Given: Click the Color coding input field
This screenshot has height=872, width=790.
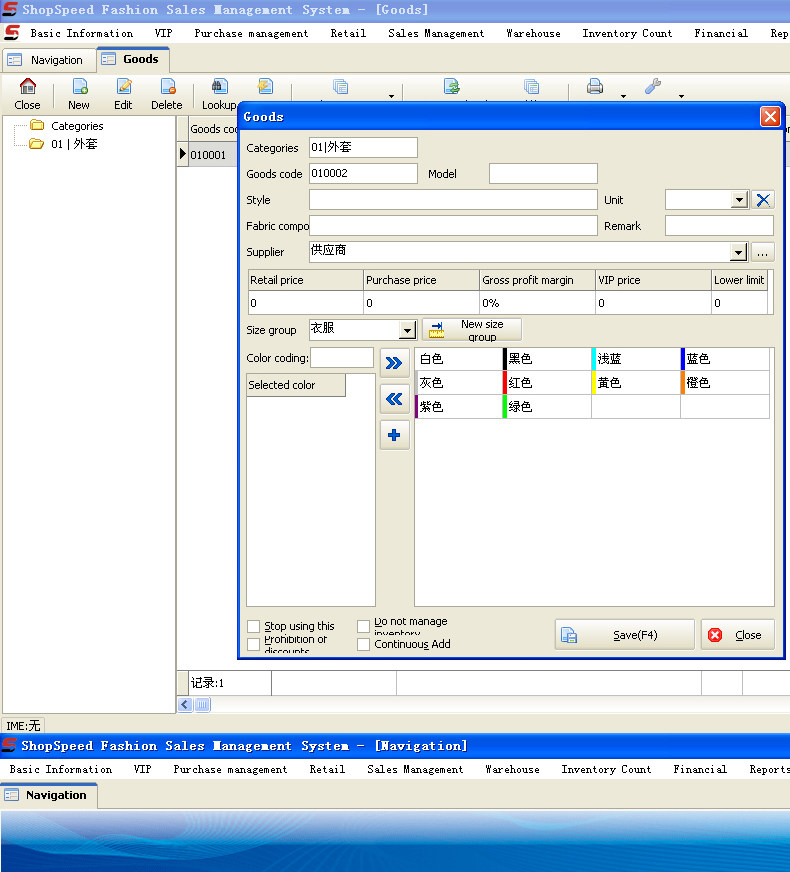Looking at the screenshot, I should click(x=341, y=358).
